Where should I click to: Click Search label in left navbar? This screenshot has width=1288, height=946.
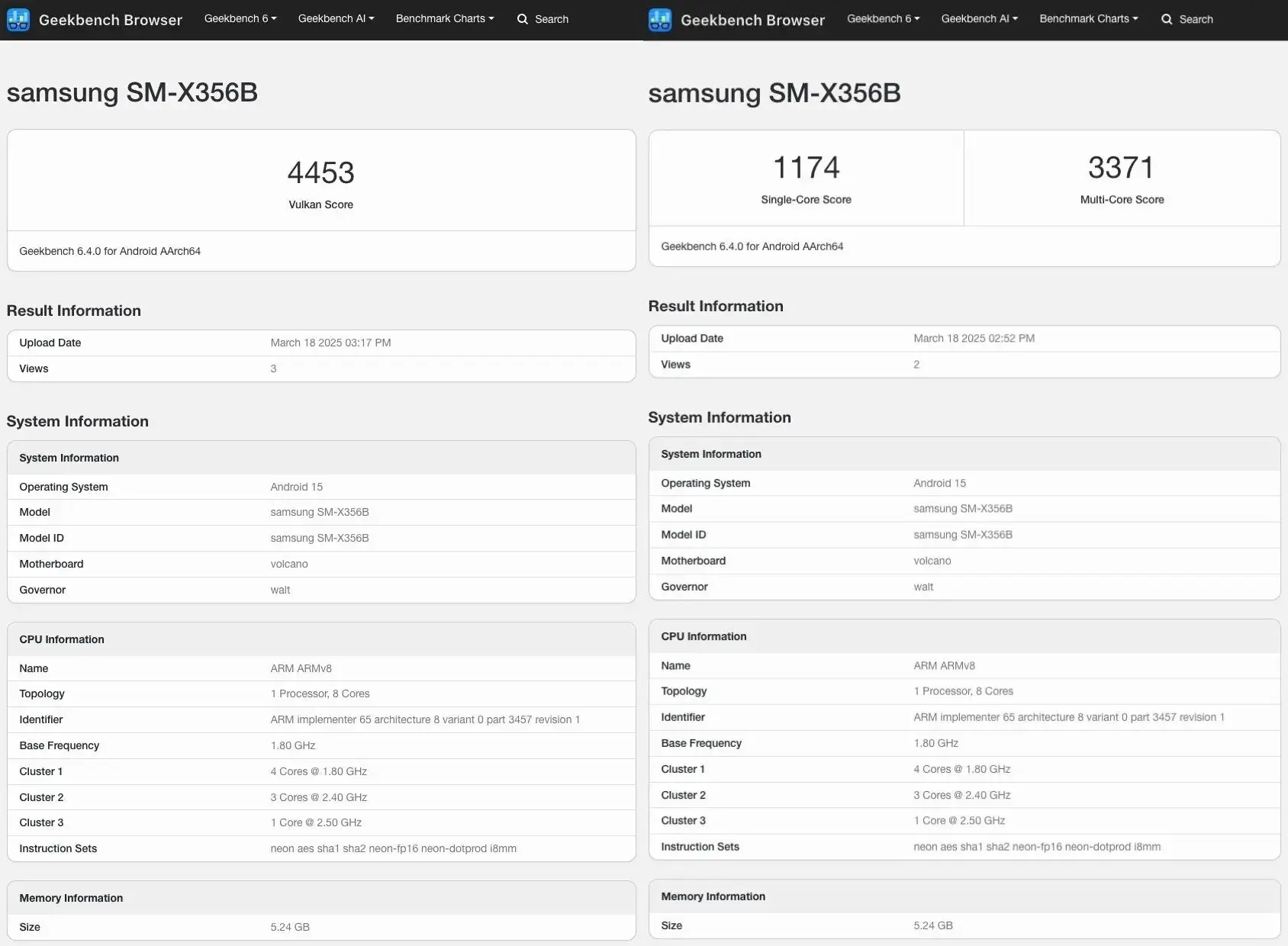point(552,19)
